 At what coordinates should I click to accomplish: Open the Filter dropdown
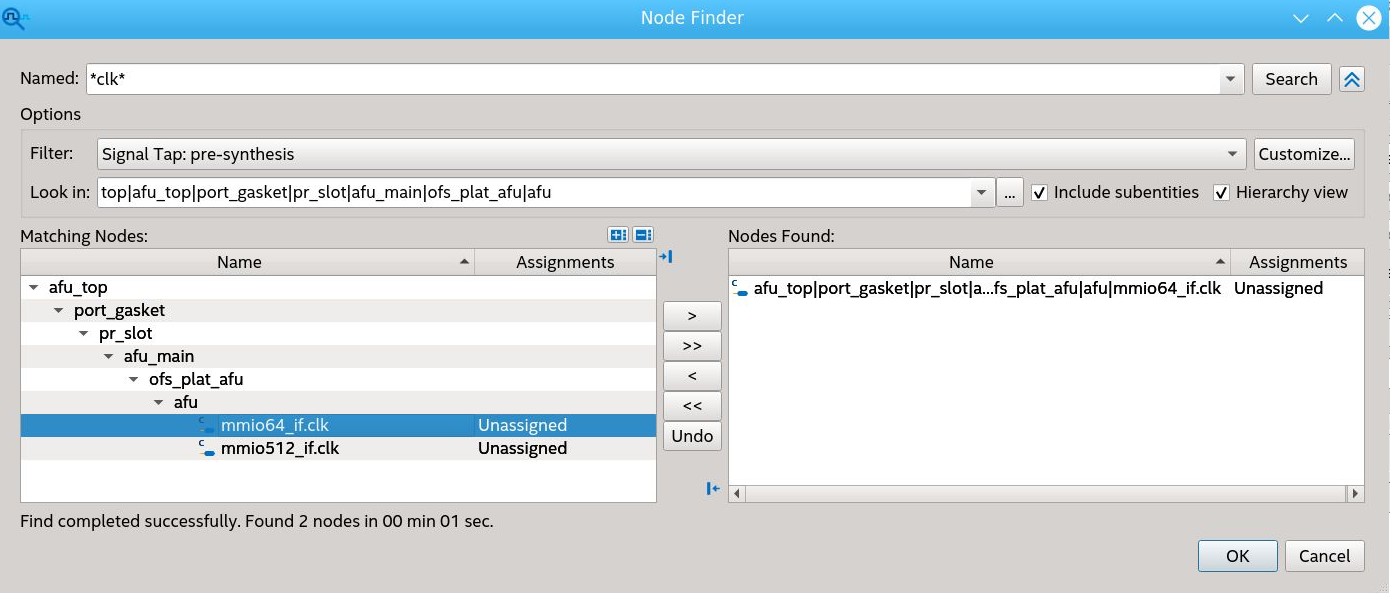coord(1231,154)
